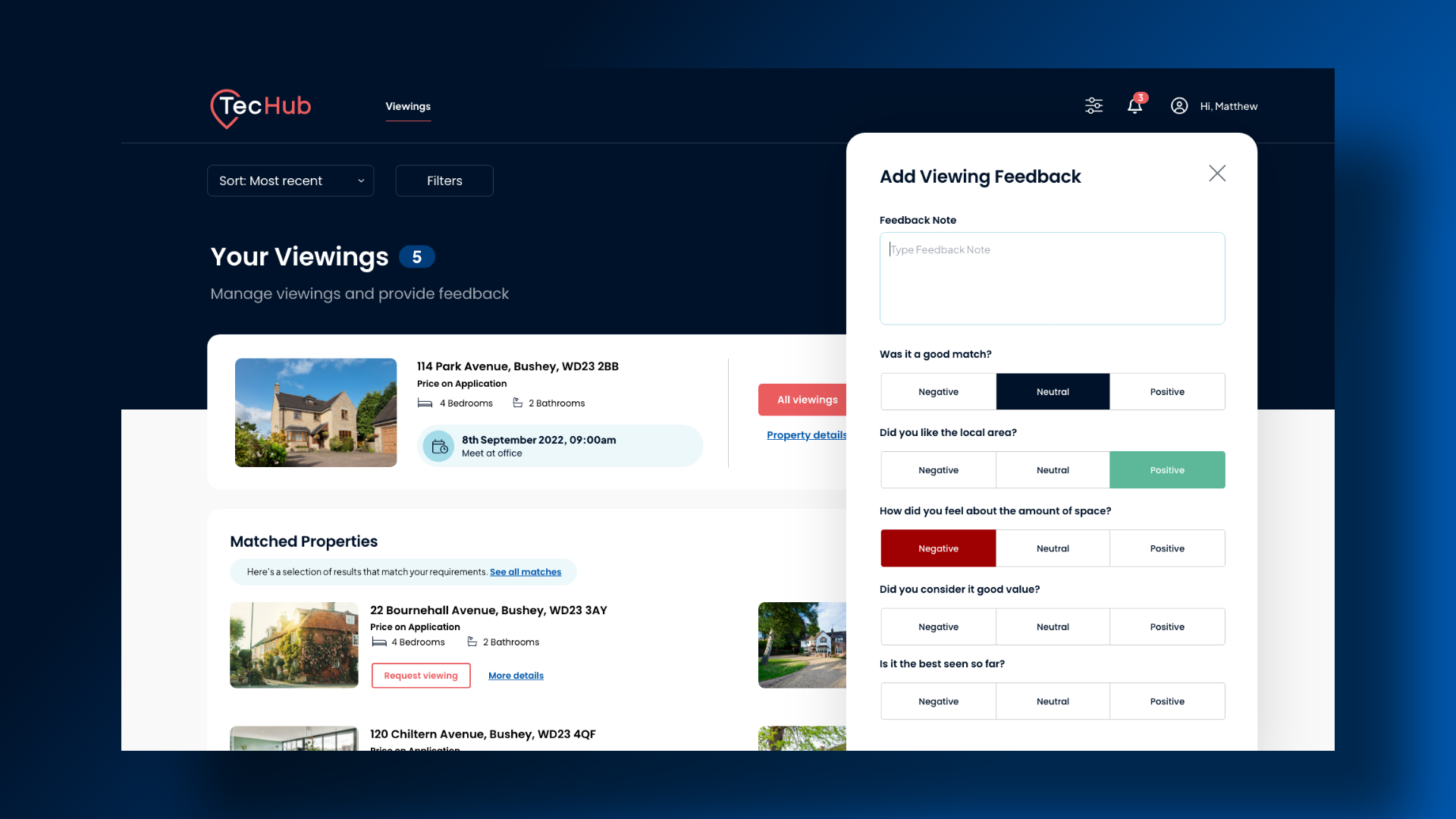Open the Viewings tab
Viewport: 1456px width, 819px height.
(x=408, y=106)
